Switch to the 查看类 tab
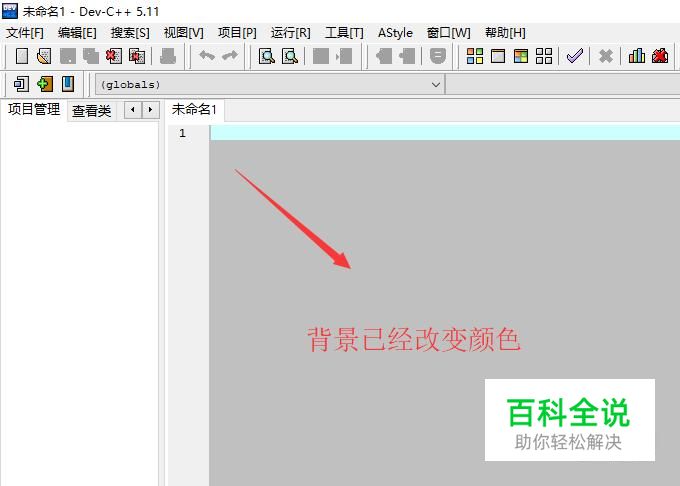Screen dimensions: 680x486 [92, 111]
